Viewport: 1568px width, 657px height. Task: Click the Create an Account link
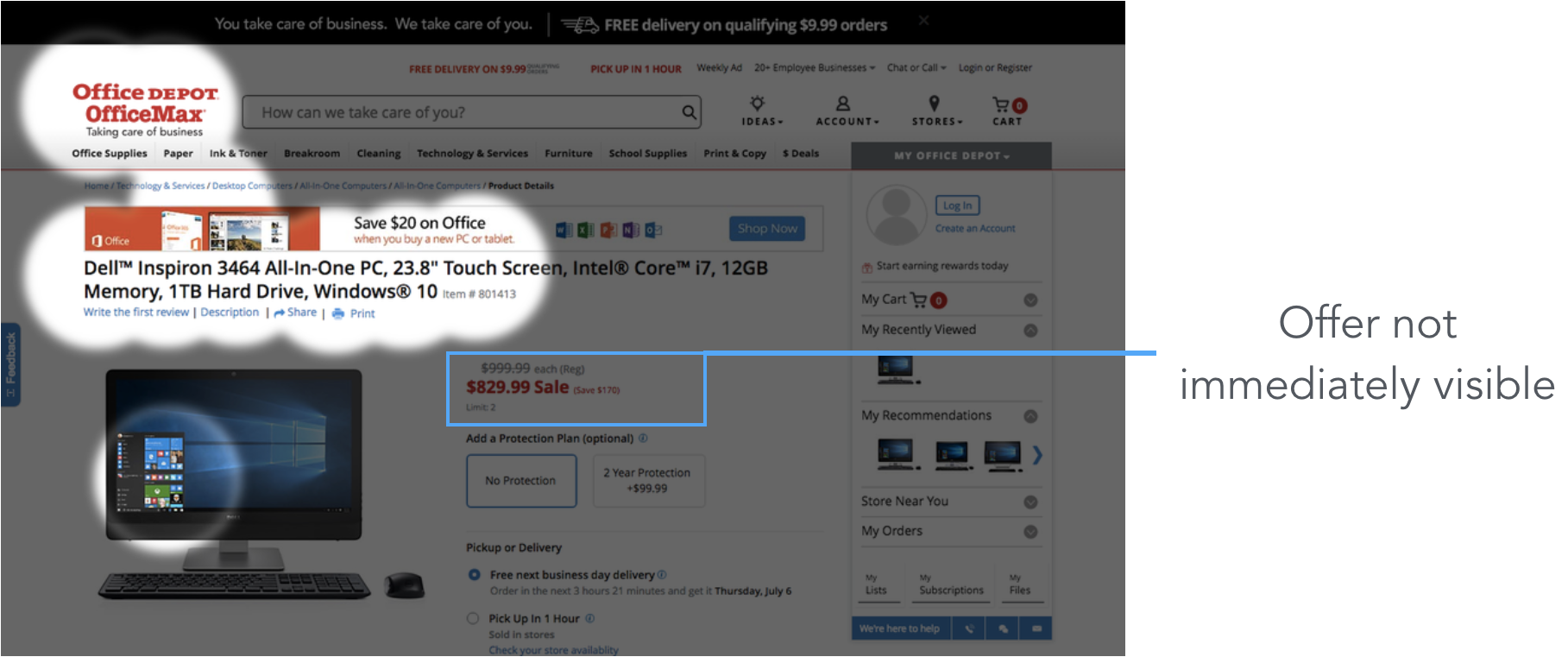975,229
